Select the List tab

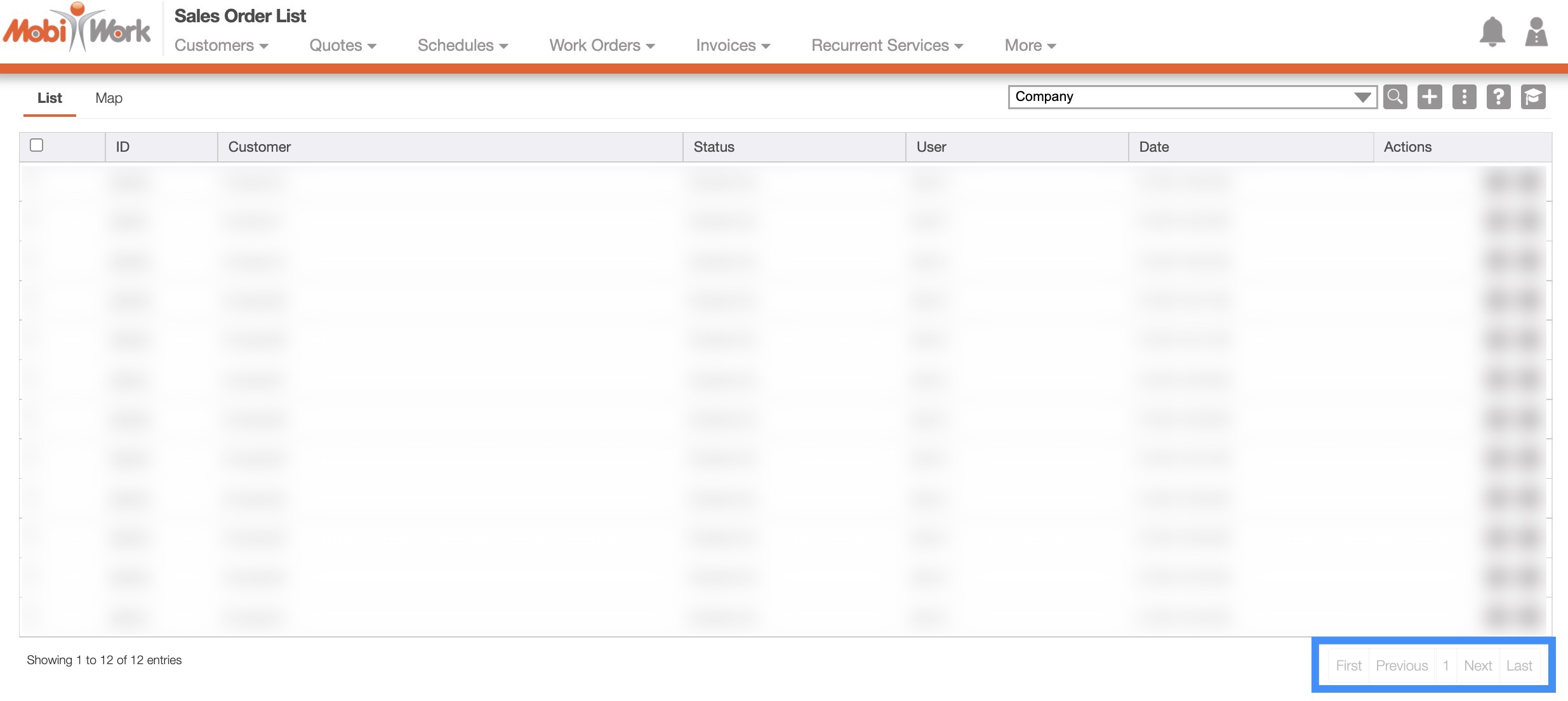[50, 98]
